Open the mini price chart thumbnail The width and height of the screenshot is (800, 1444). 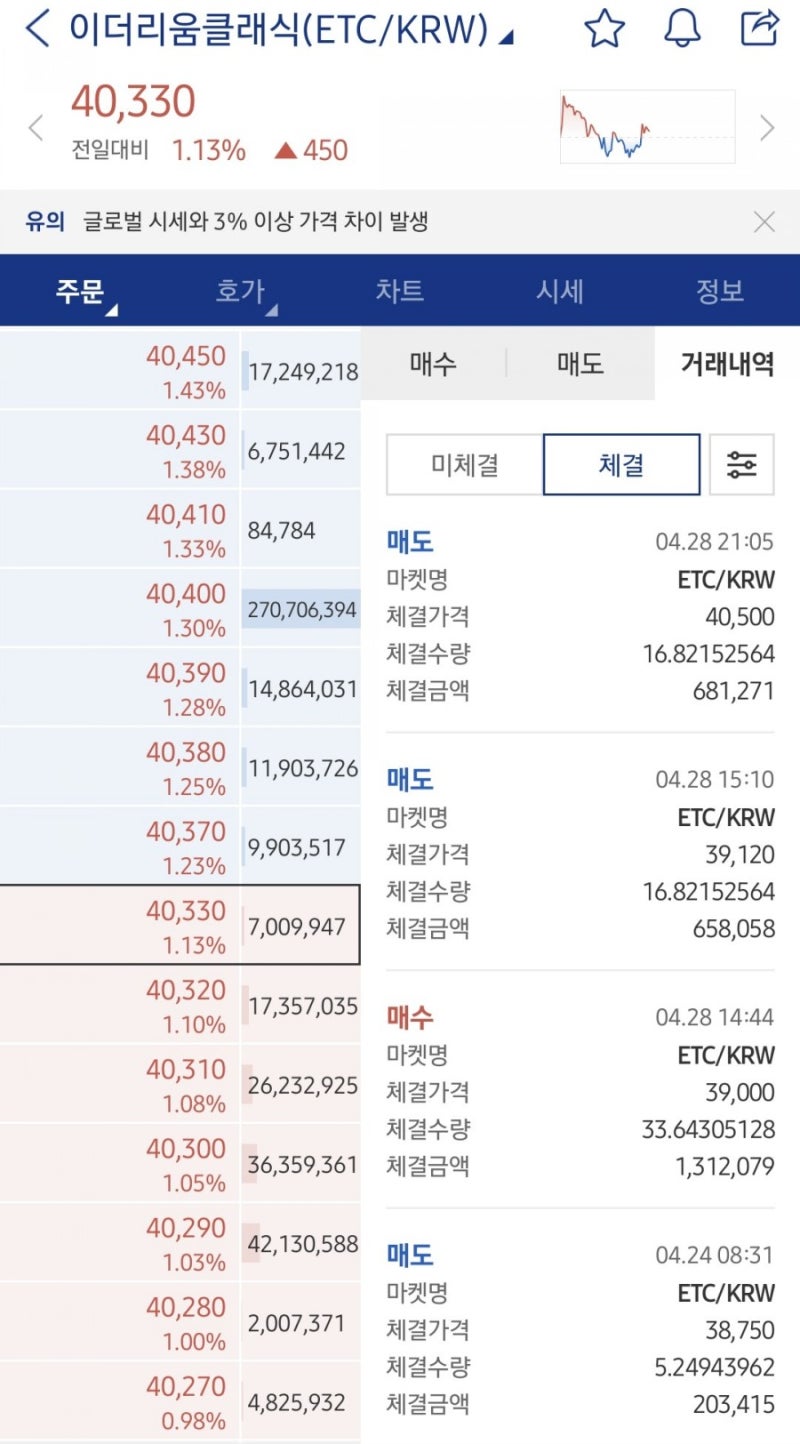pos(645,128)
